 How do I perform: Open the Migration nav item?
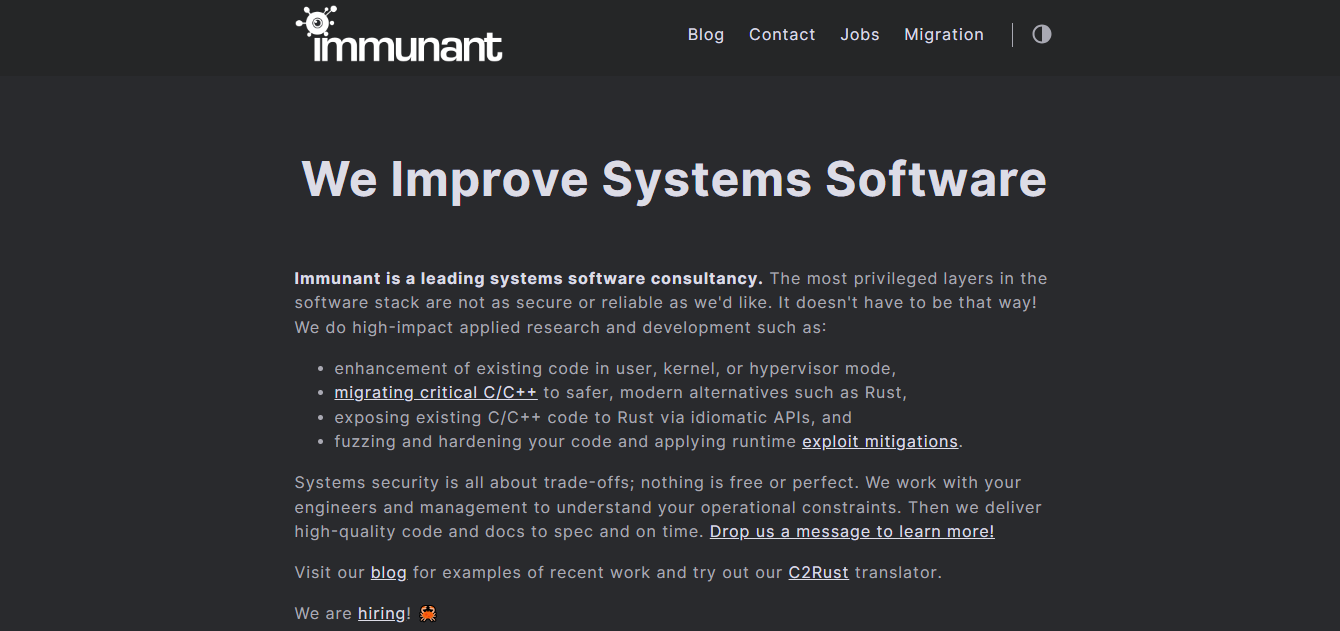tap(944, 34)
